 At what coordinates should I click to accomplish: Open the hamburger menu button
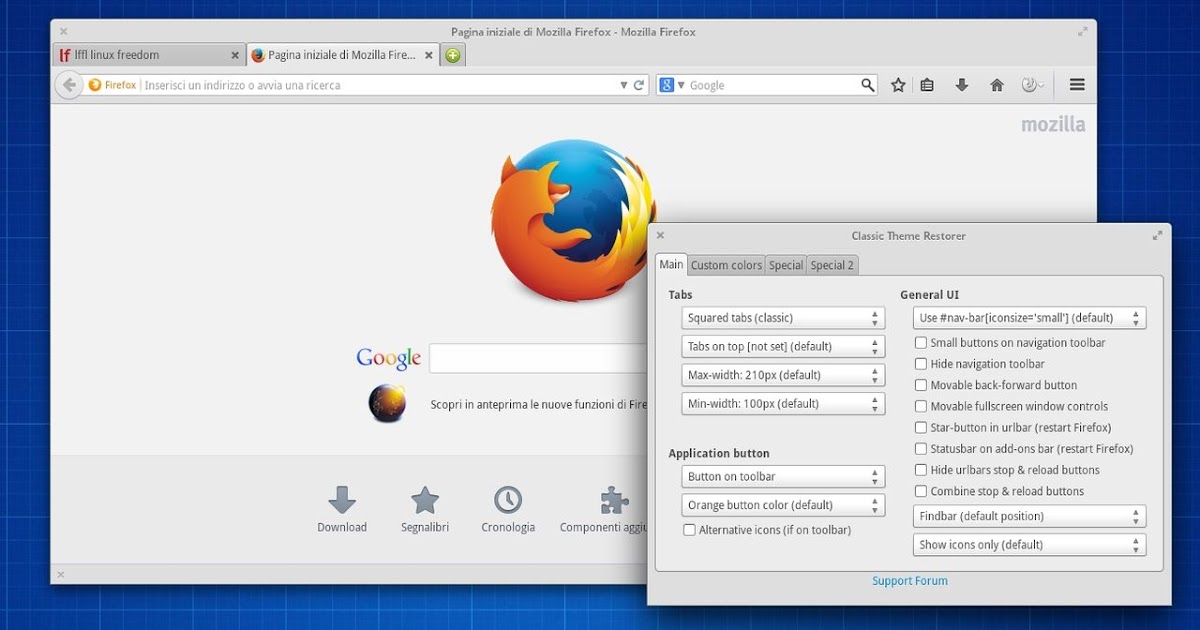(1077, 85)
